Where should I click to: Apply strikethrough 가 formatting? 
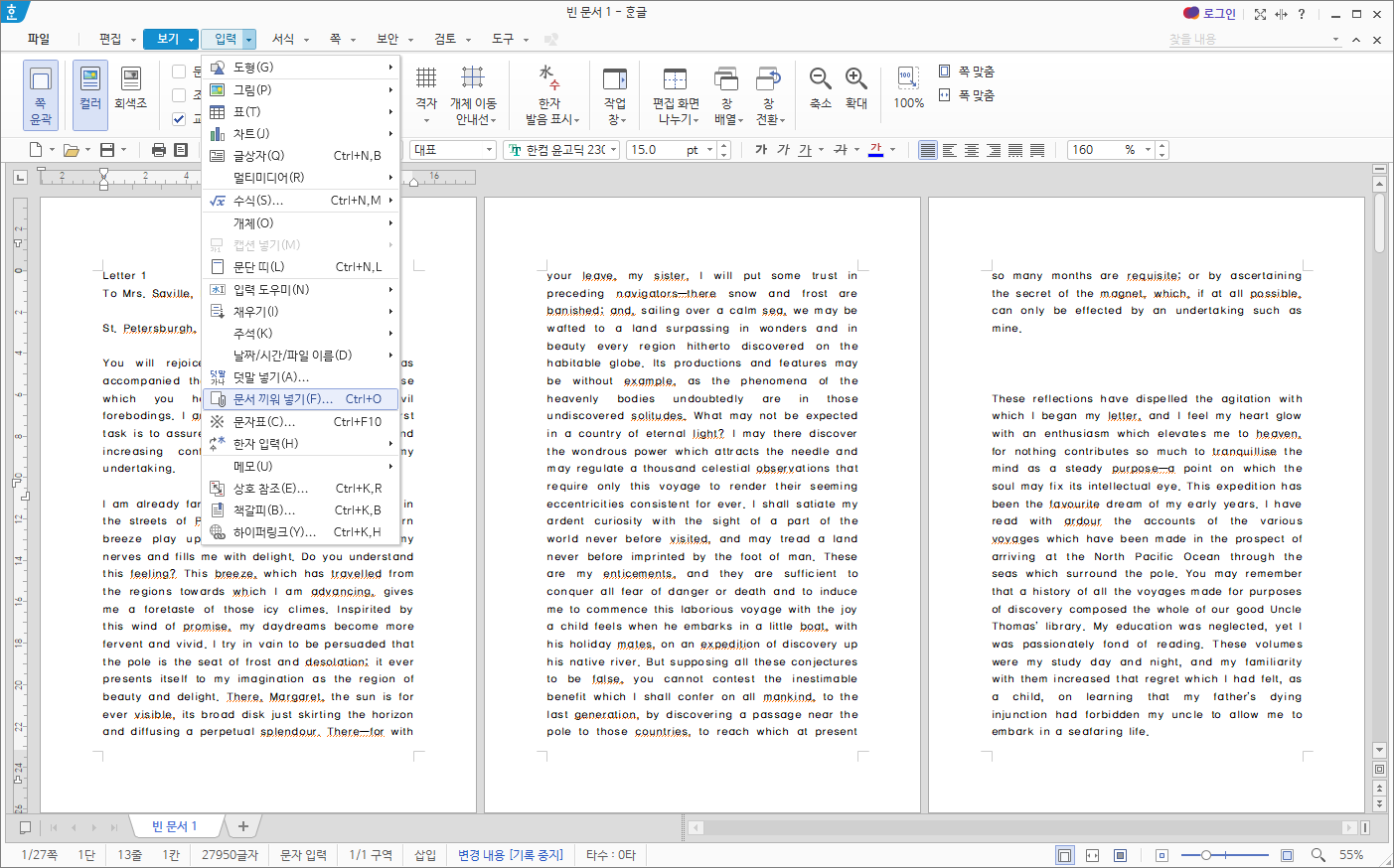841,150
